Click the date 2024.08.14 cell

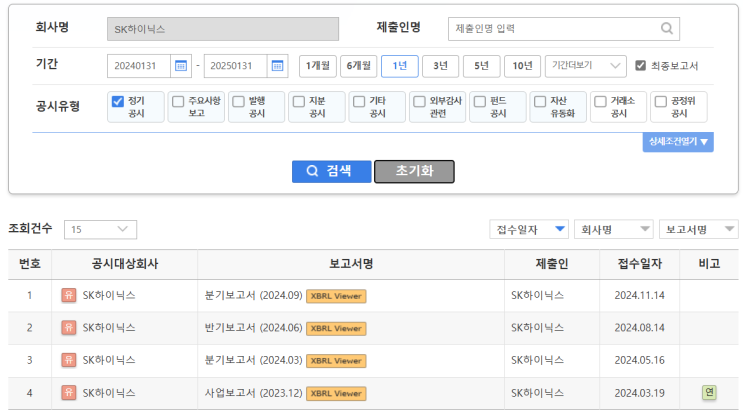639,328
